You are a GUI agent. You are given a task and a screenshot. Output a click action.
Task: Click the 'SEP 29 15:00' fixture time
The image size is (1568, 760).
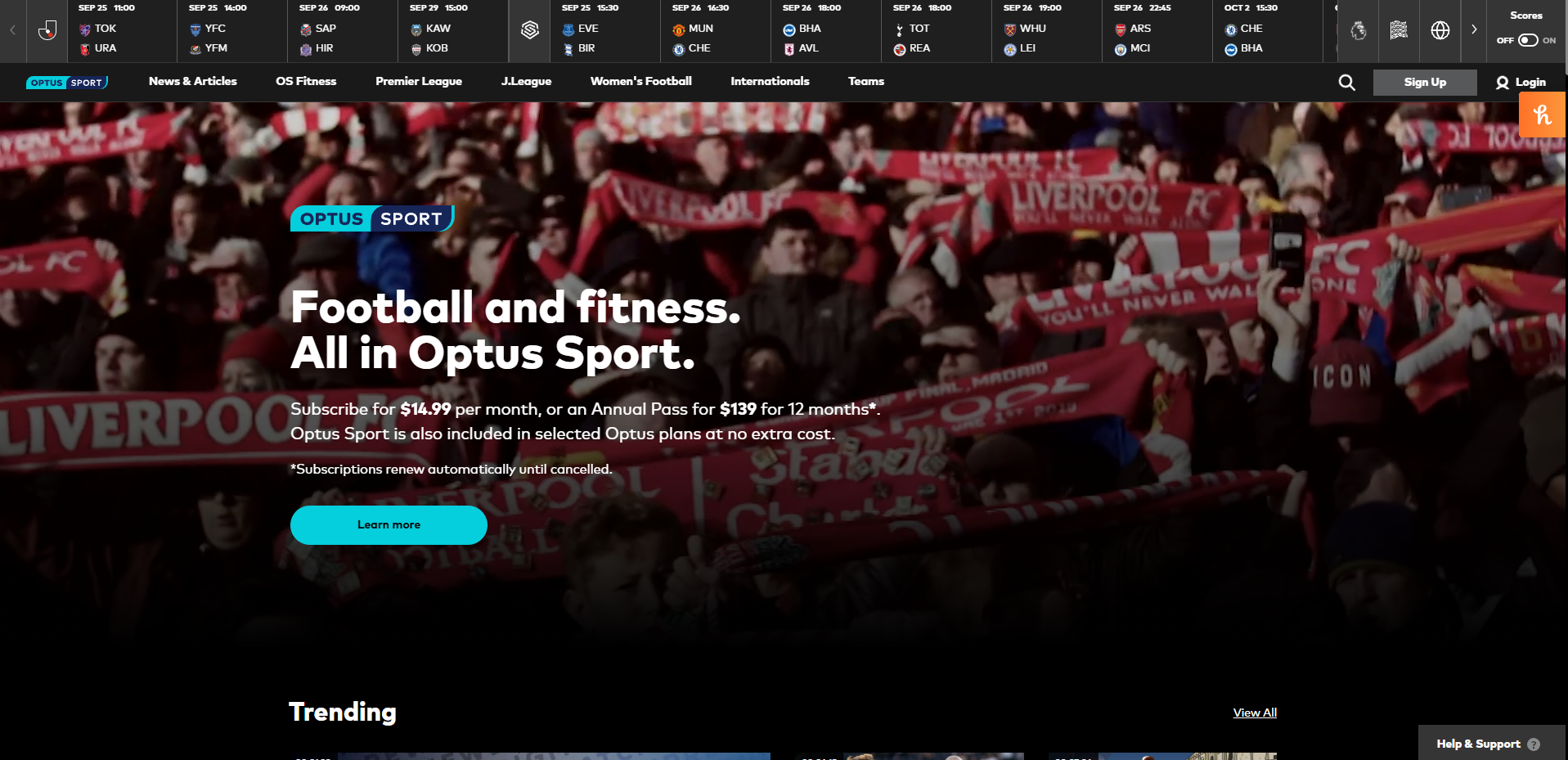click(x=438, y=8)
